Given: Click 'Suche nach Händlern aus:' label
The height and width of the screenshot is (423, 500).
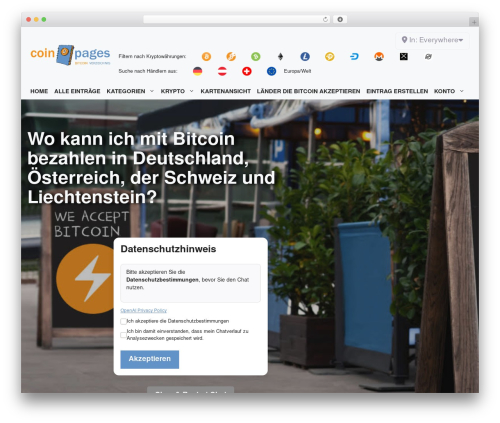Looking at the screenshot, I should [148, 71].
